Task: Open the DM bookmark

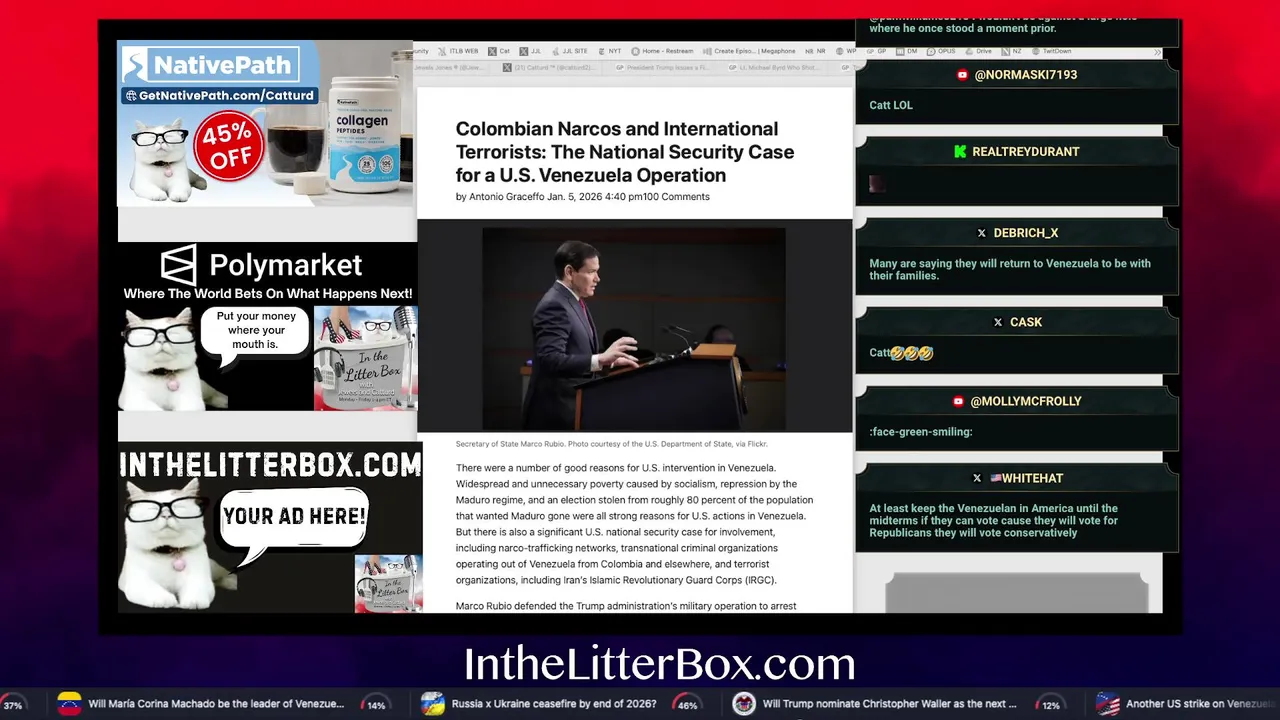Action: (907, 51)
